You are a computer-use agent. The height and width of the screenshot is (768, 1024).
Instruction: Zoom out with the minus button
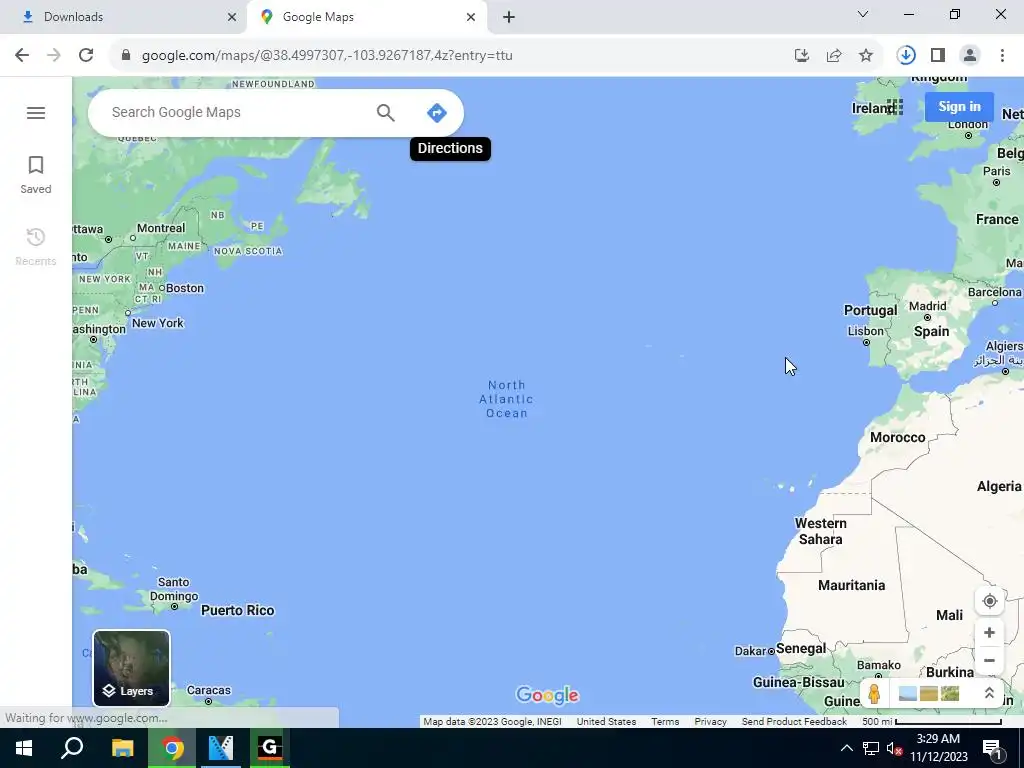989,660
